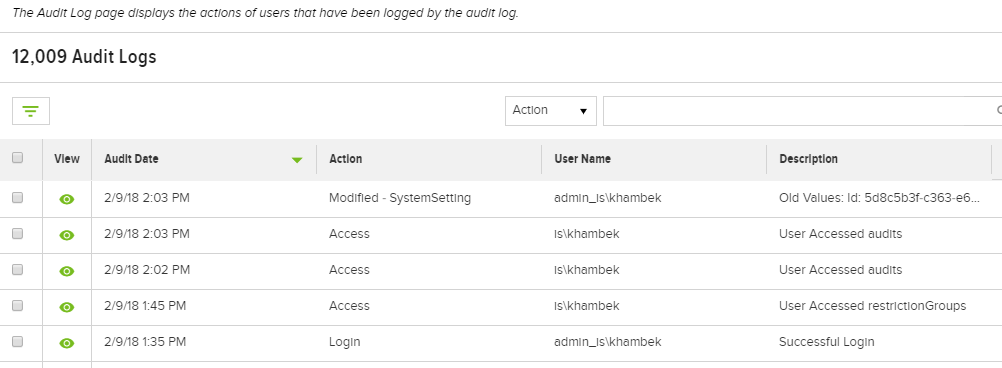Viewport: 1002px width, 368px height.
Task: Click the search icon in search box
Action: click(999, 111)
